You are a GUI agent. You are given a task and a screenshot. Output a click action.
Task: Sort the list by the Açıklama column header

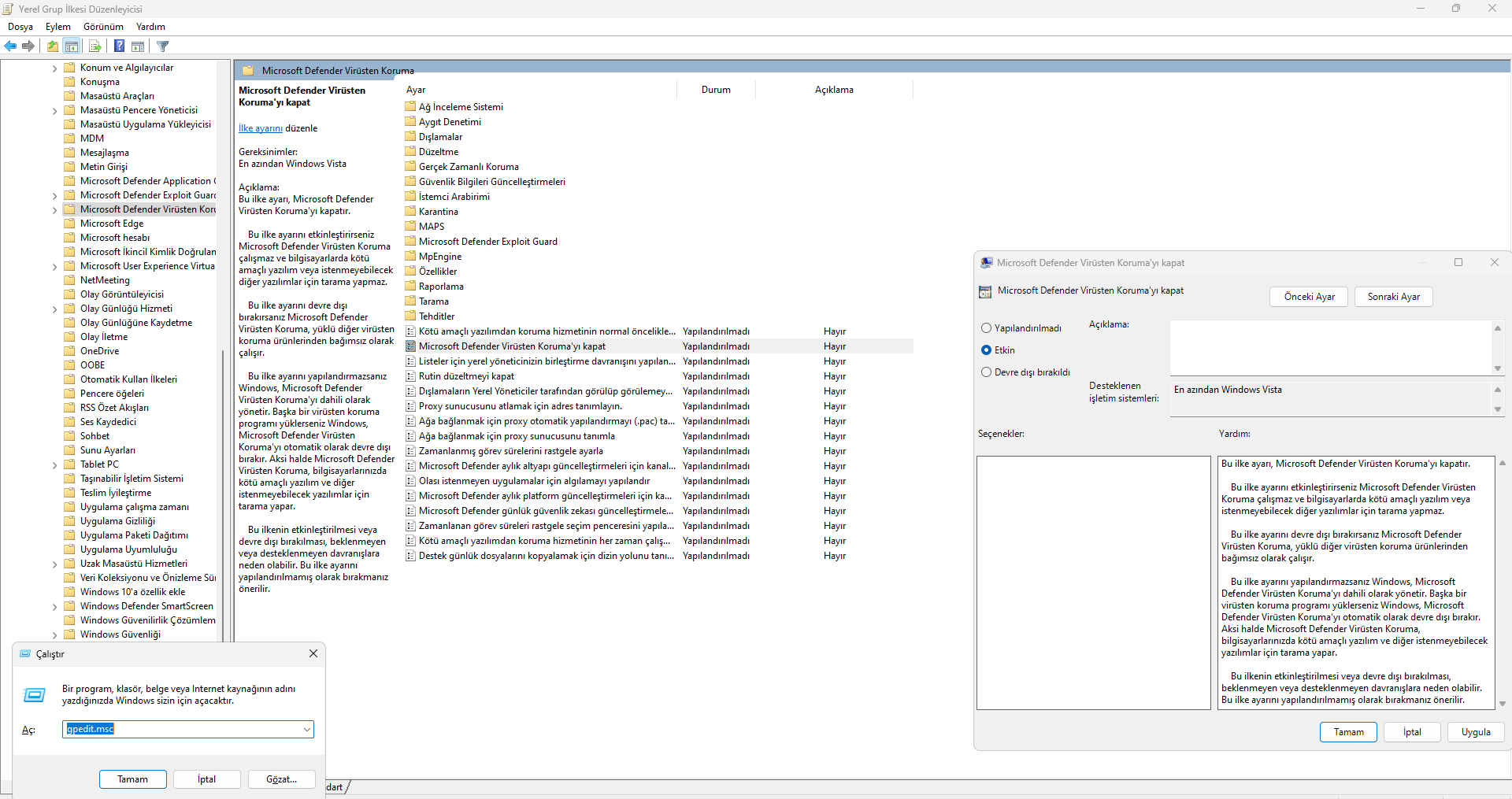pos(834,90)
